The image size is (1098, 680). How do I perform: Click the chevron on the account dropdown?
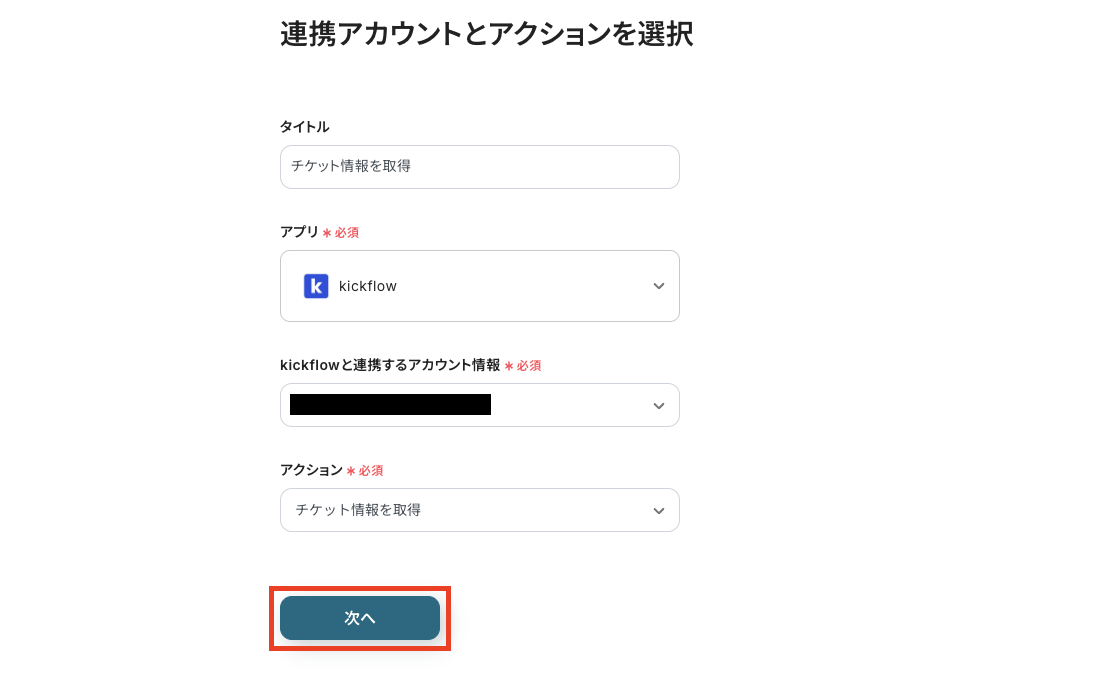659,405
